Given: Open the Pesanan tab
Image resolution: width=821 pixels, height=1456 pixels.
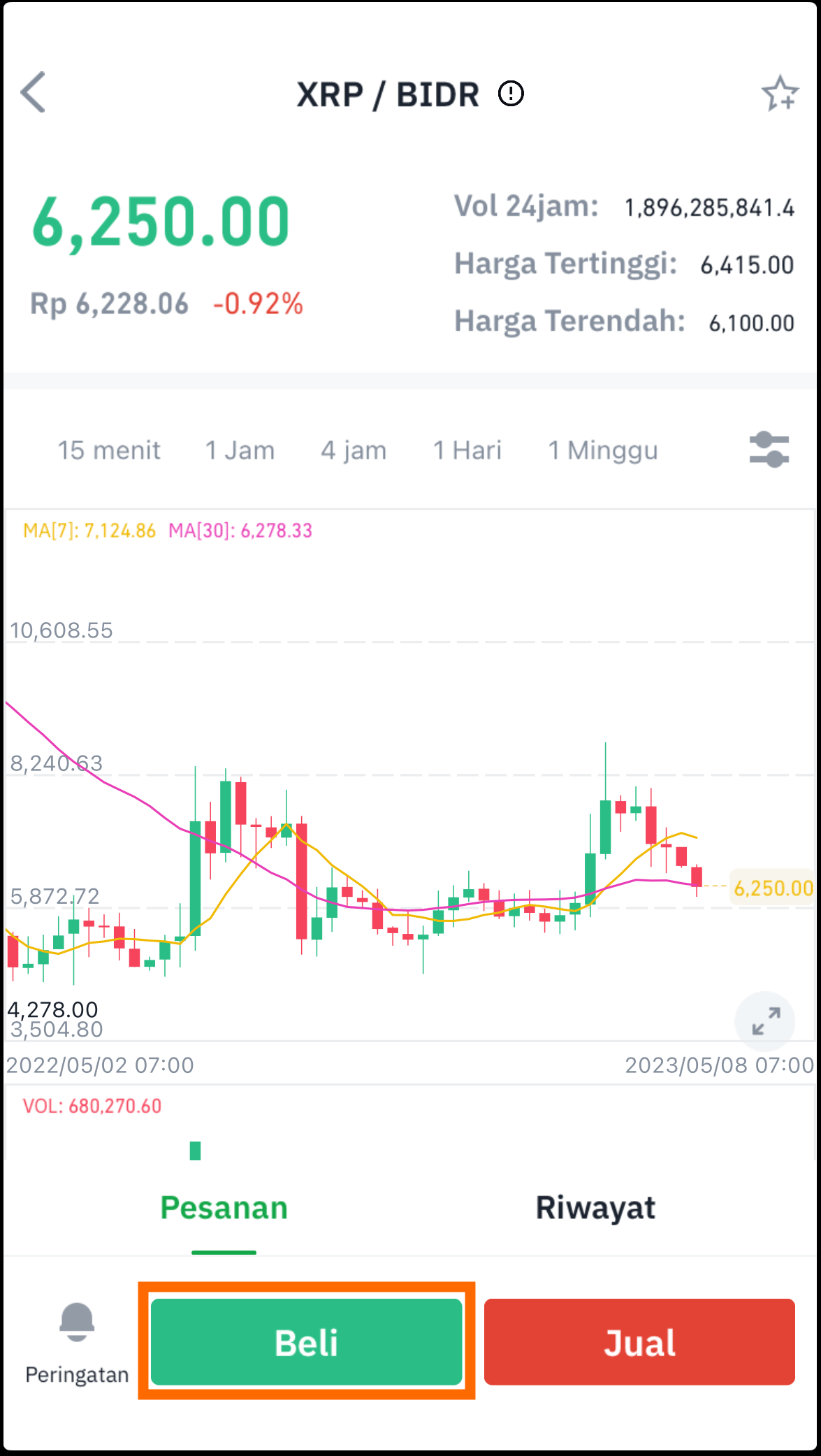Looking at the screenshot, I should coord(224,1206).
